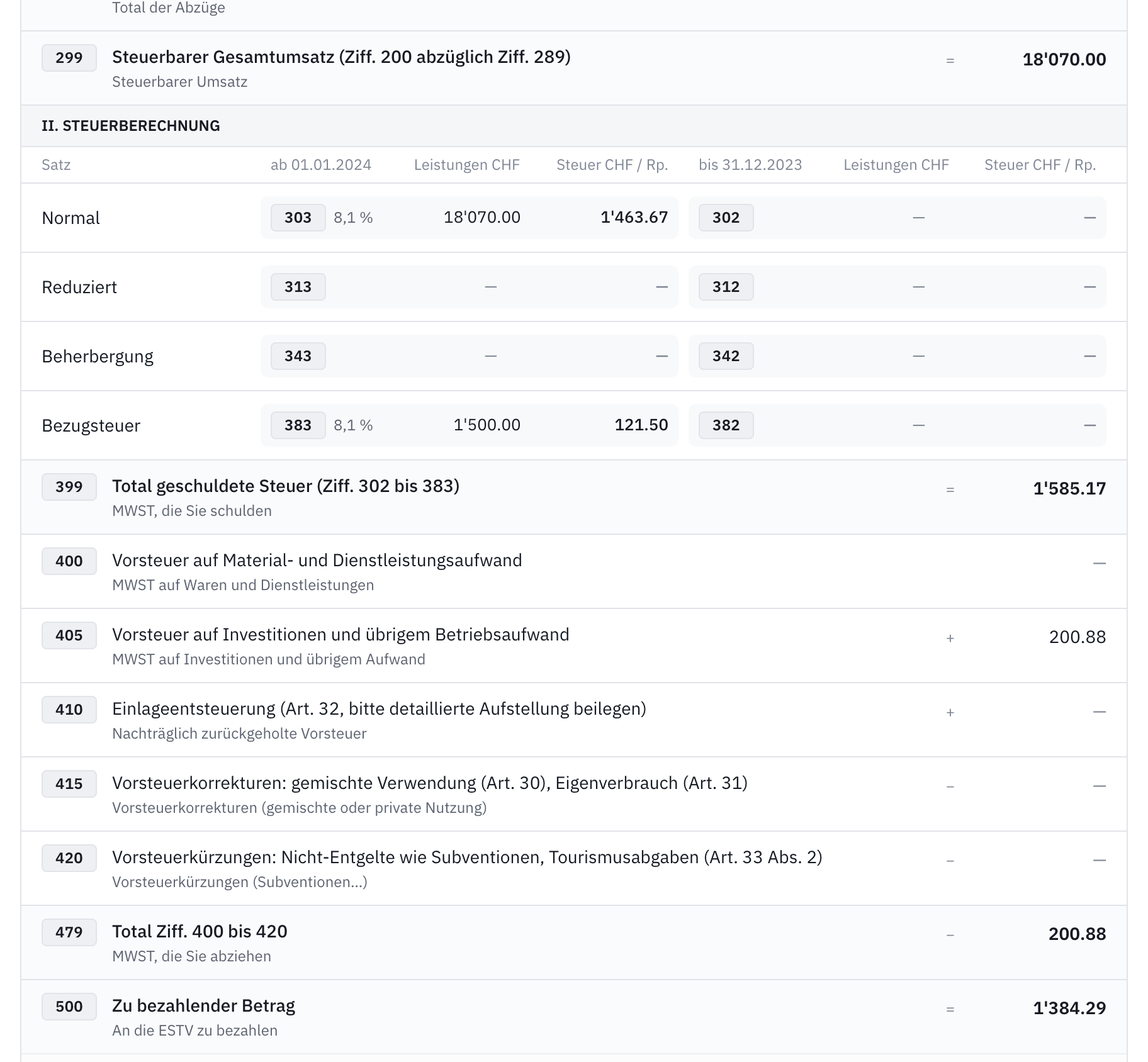Click the 299 code badge
The height and width of the screenshot is (1062, 1148).
pyautogui.click(x=69, y=58)
